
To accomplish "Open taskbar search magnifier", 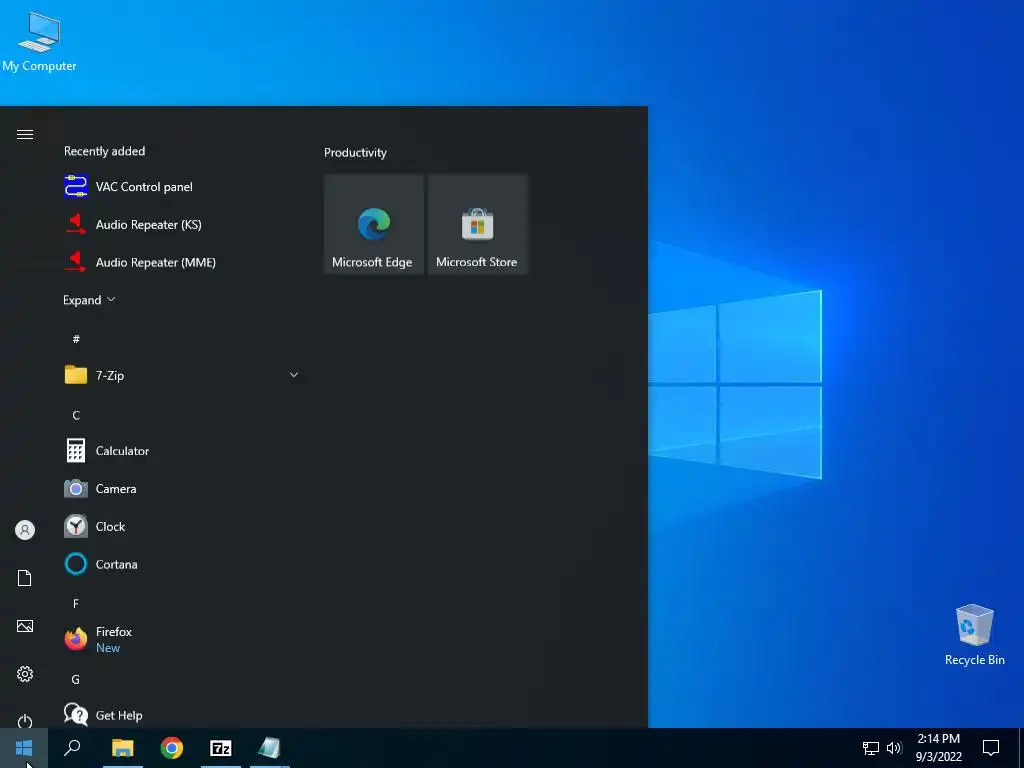I will click(x=72, y=748).
